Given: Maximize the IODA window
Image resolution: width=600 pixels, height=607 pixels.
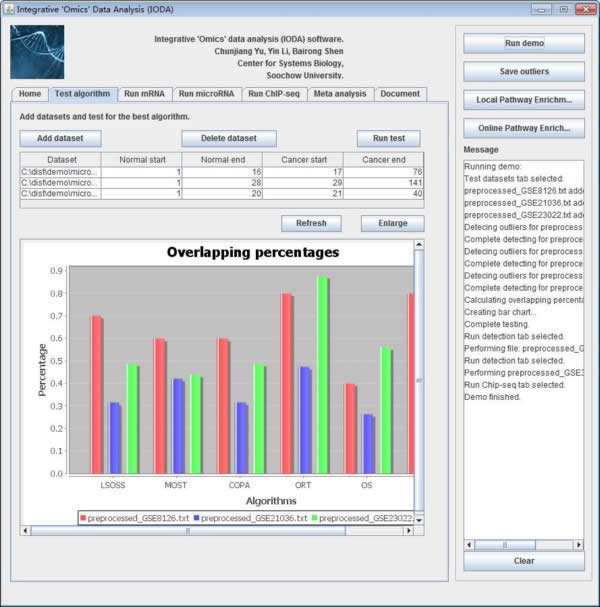Looking at the screenshot, I should click(x=564, y=9).
